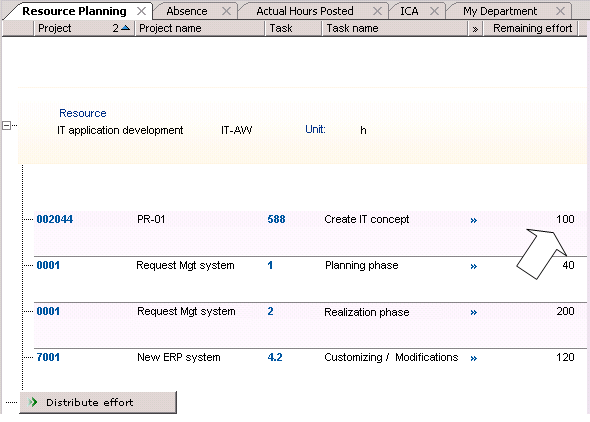Click the Remaining effort value 200
Image resolution: width=590 pixels, height=422 pixels.
565,311
